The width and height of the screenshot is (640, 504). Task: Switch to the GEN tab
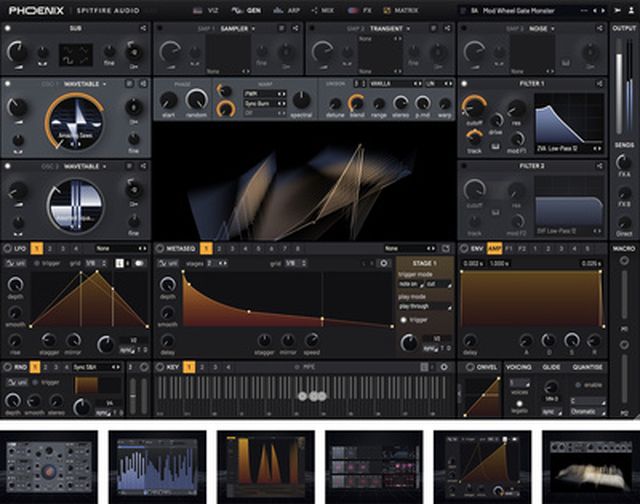click(247, 11)
